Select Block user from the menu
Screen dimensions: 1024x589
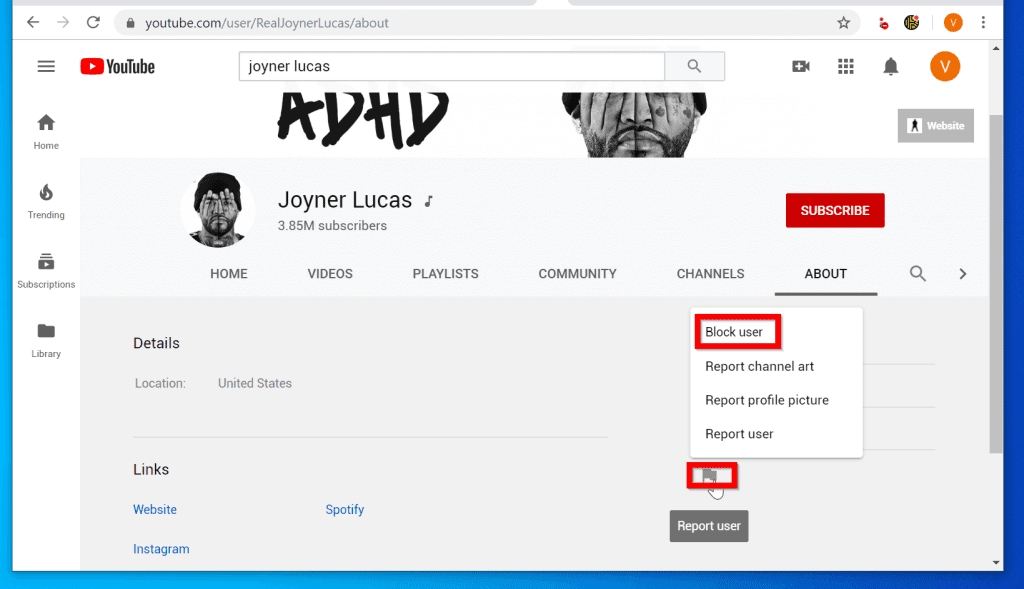point(734,332)
